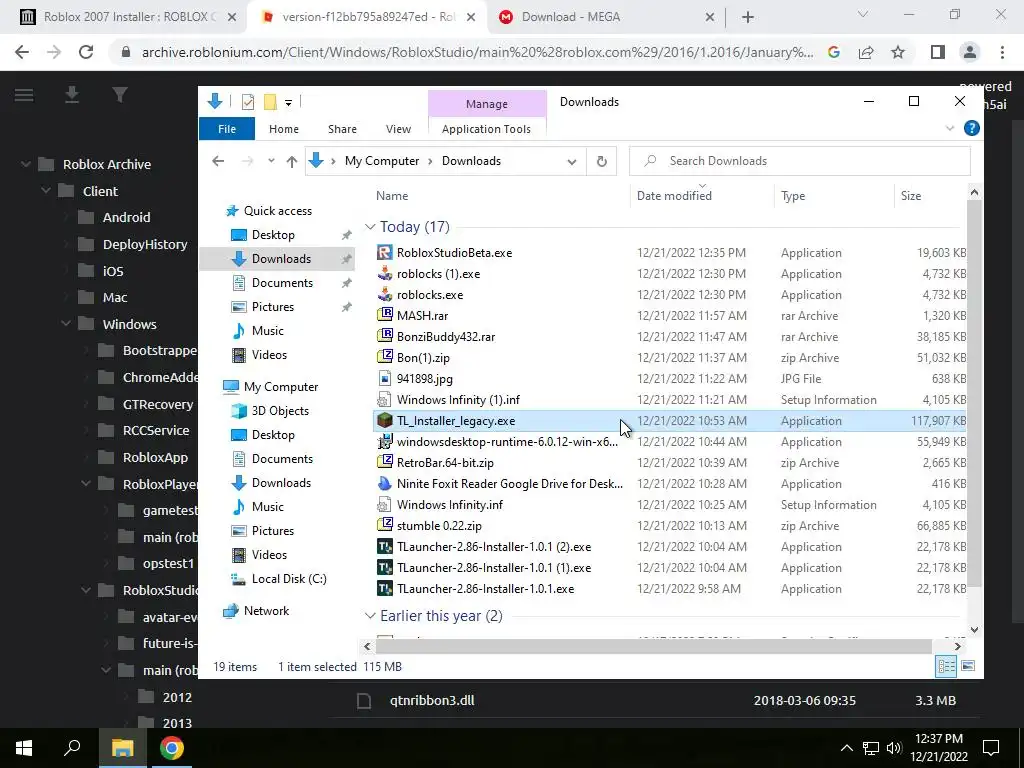The image size is (1024, 768).
Task: Go up one folder level arrow
Action: click(291, 161)
